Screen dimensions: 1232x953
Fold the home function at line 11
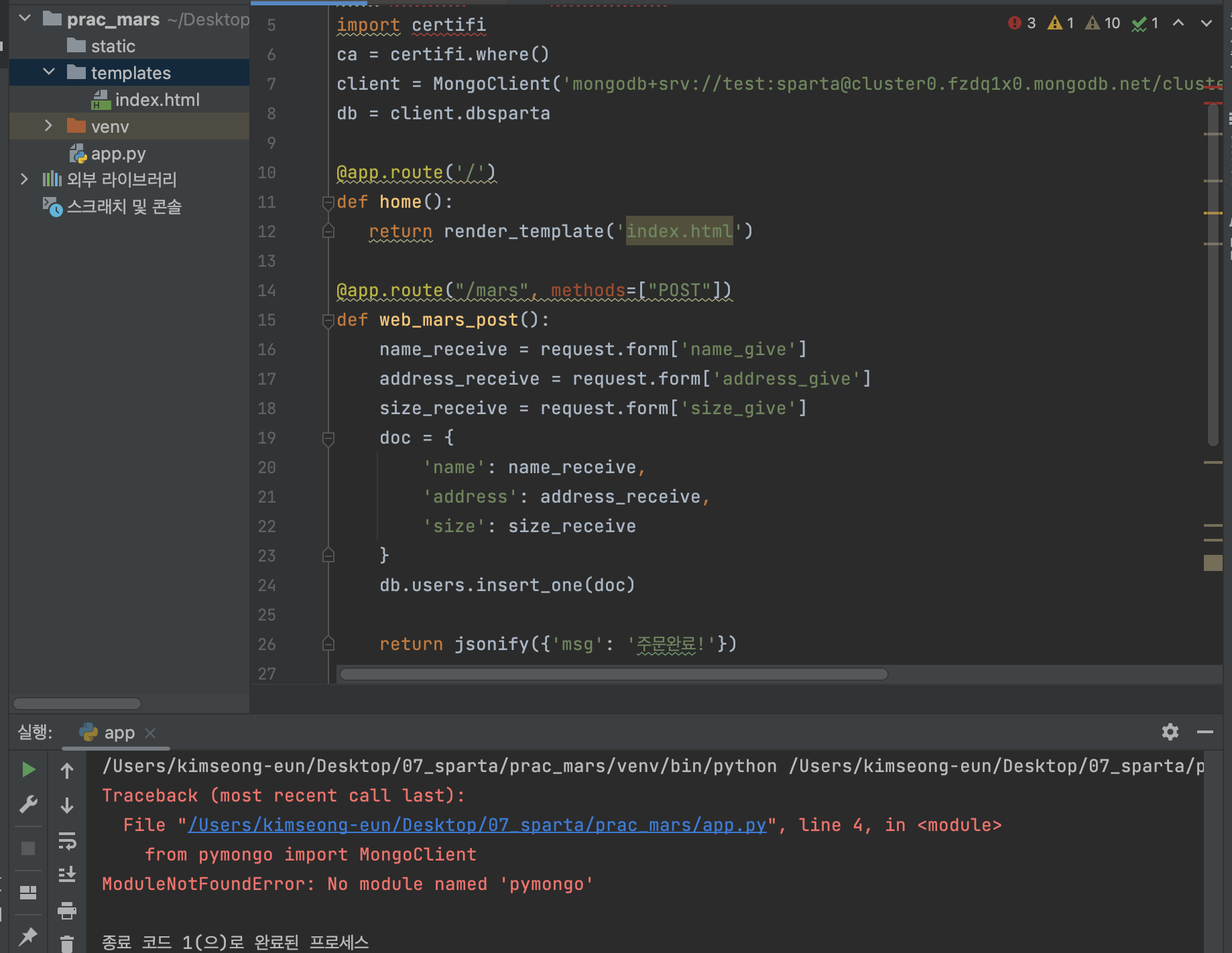click(x=328, y=202)
